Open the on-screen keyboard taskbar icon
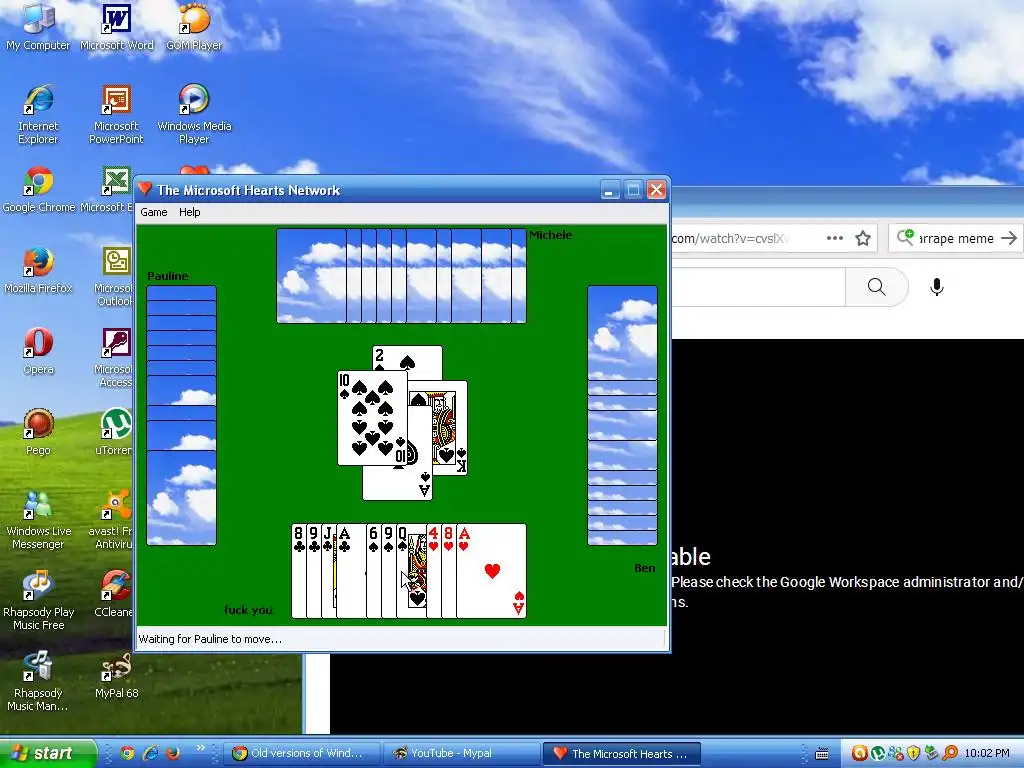The height and width of the screenshot is (768, 1024). tap(823, 754)
